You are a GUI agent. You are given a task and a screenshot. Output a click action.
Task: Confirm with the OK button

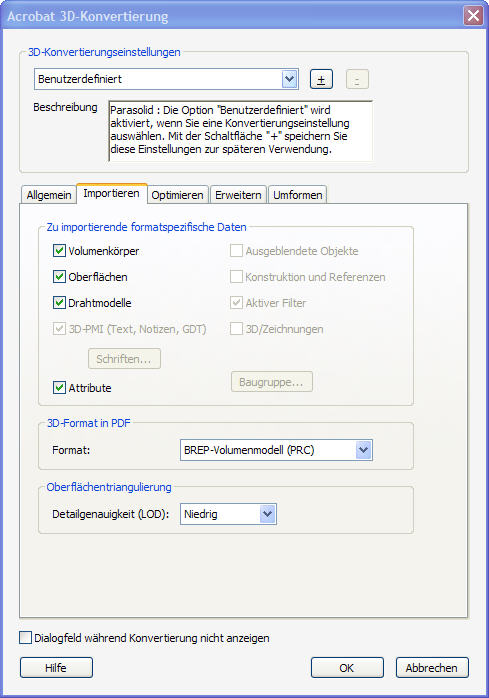click(x=347, y=668)
